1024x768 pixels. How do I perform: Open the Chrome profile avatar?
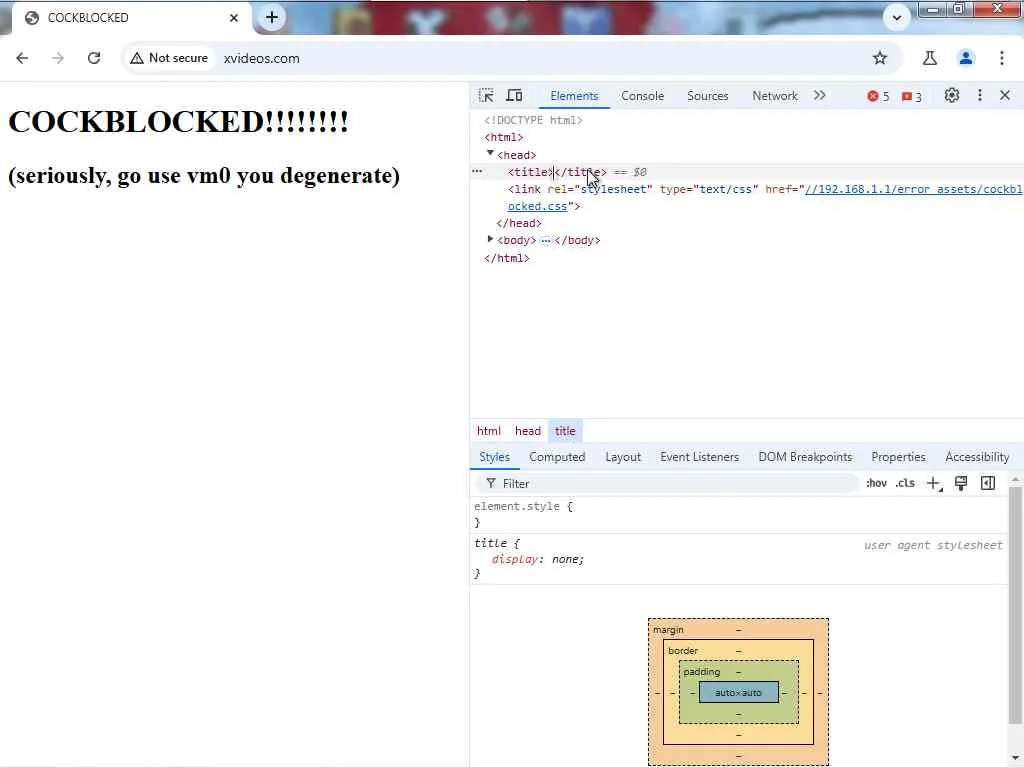coord(966,58)
